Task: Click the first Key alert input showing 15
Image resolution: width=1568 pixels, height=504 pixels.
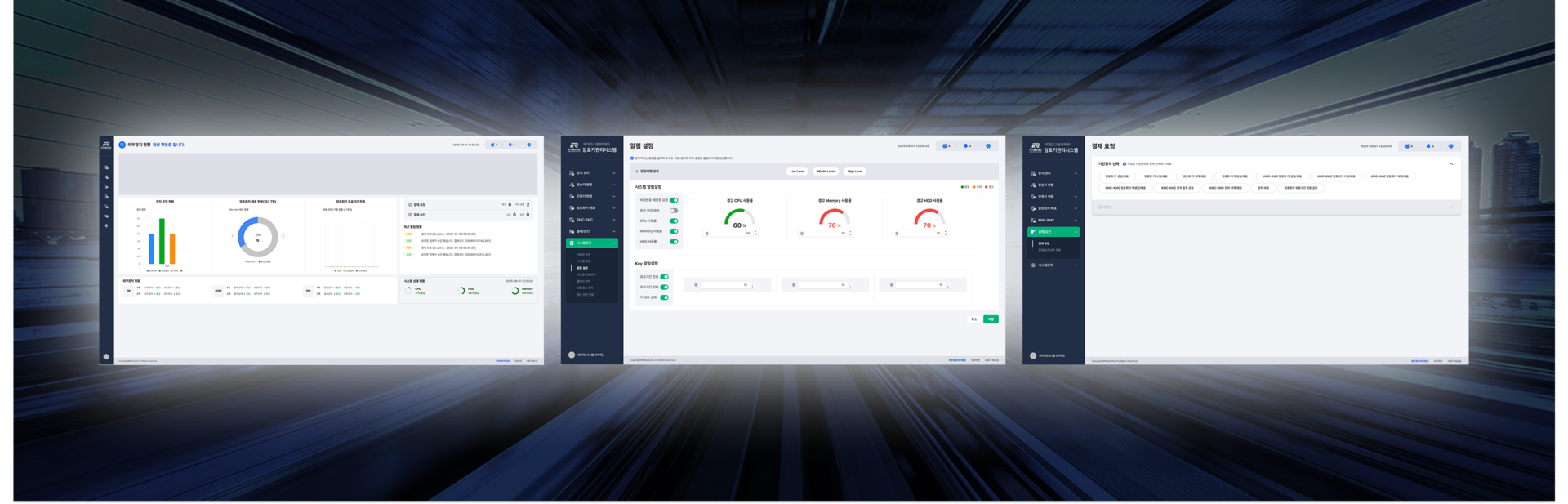Action: pos(728,285)
